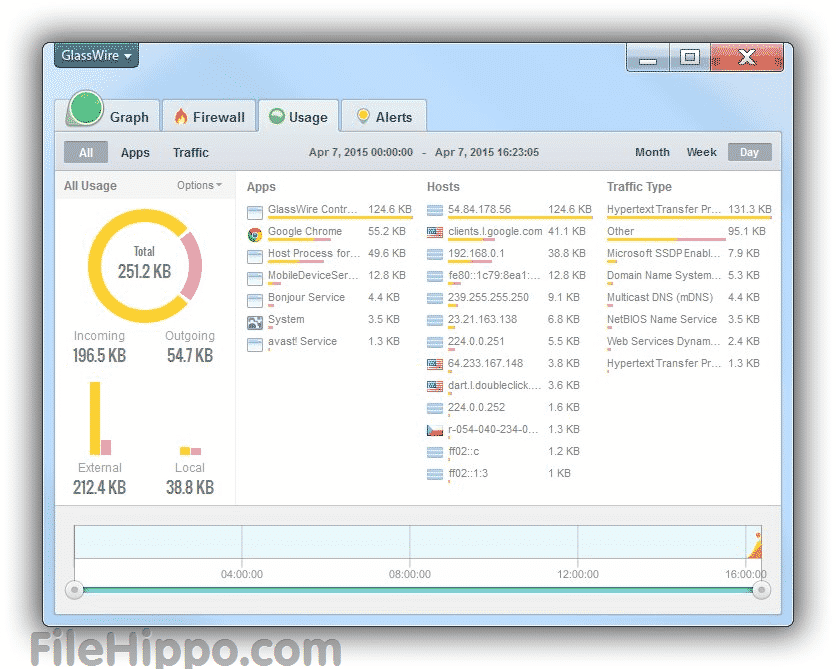
Task: Click the left timeline slider handle
Action: pyautogui.click(x=74, y=590)
